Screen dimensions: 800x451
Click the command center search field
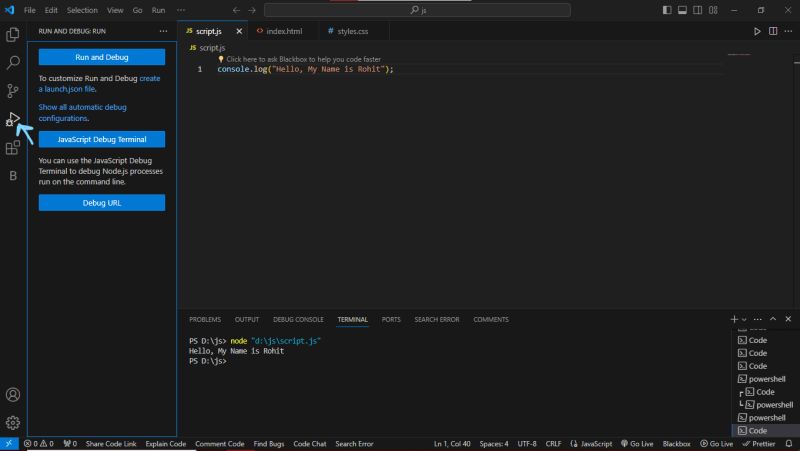[417, 10]
